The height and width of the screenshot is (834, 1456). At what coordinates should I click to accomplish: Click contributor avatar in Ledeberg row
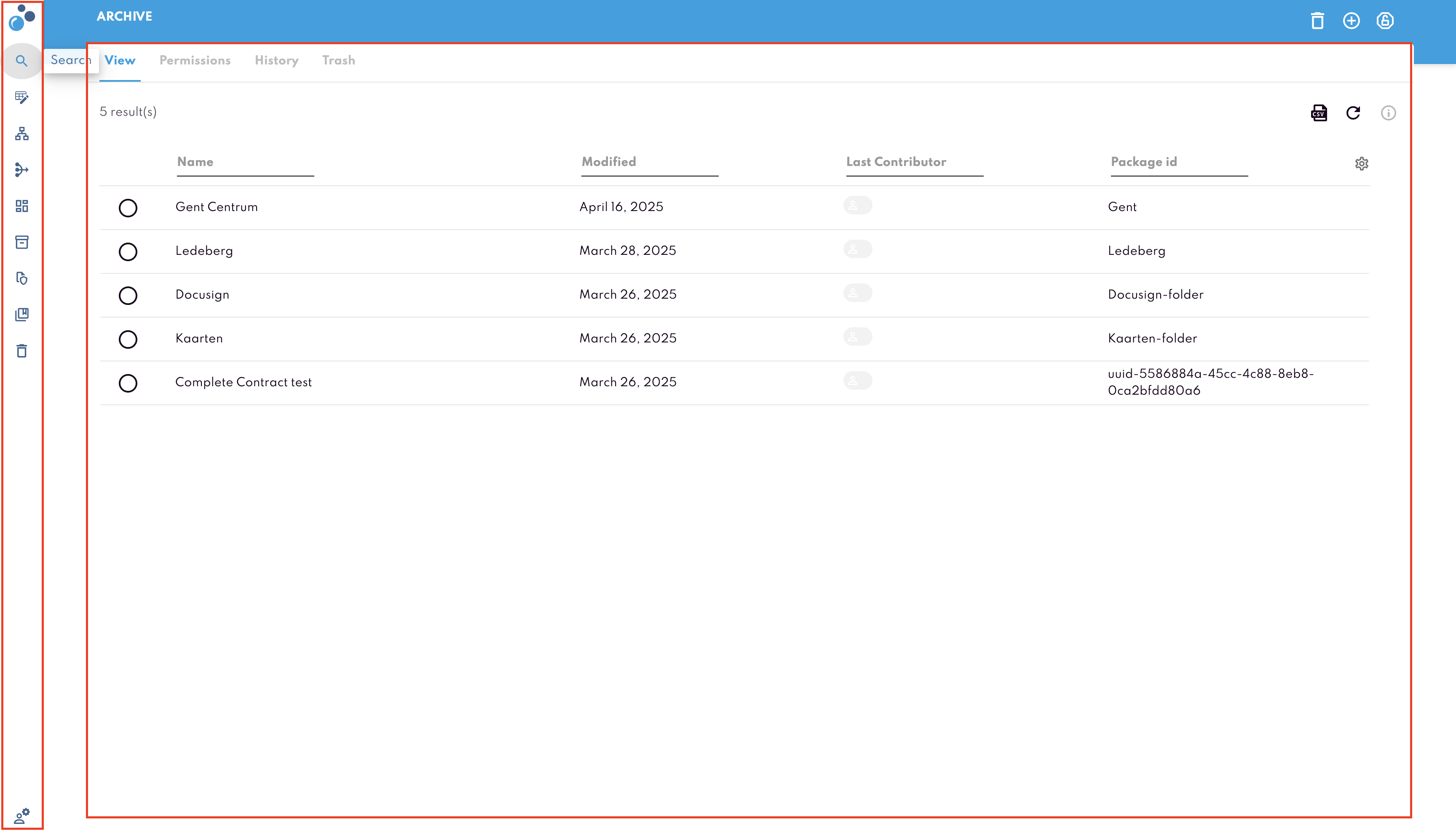(x=857, y=249)
